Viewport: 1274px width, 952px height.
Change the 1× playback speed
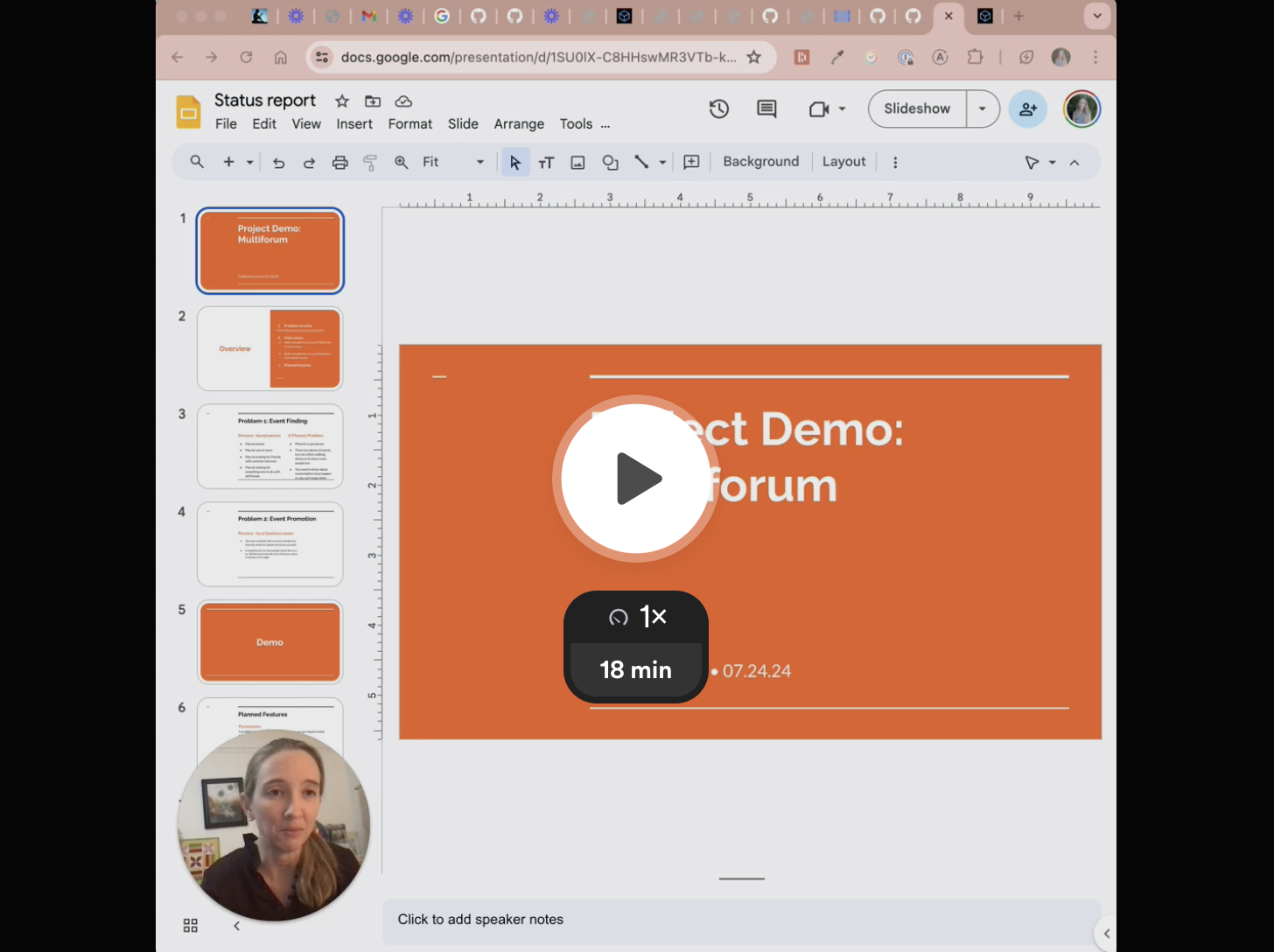coord(636,617)
